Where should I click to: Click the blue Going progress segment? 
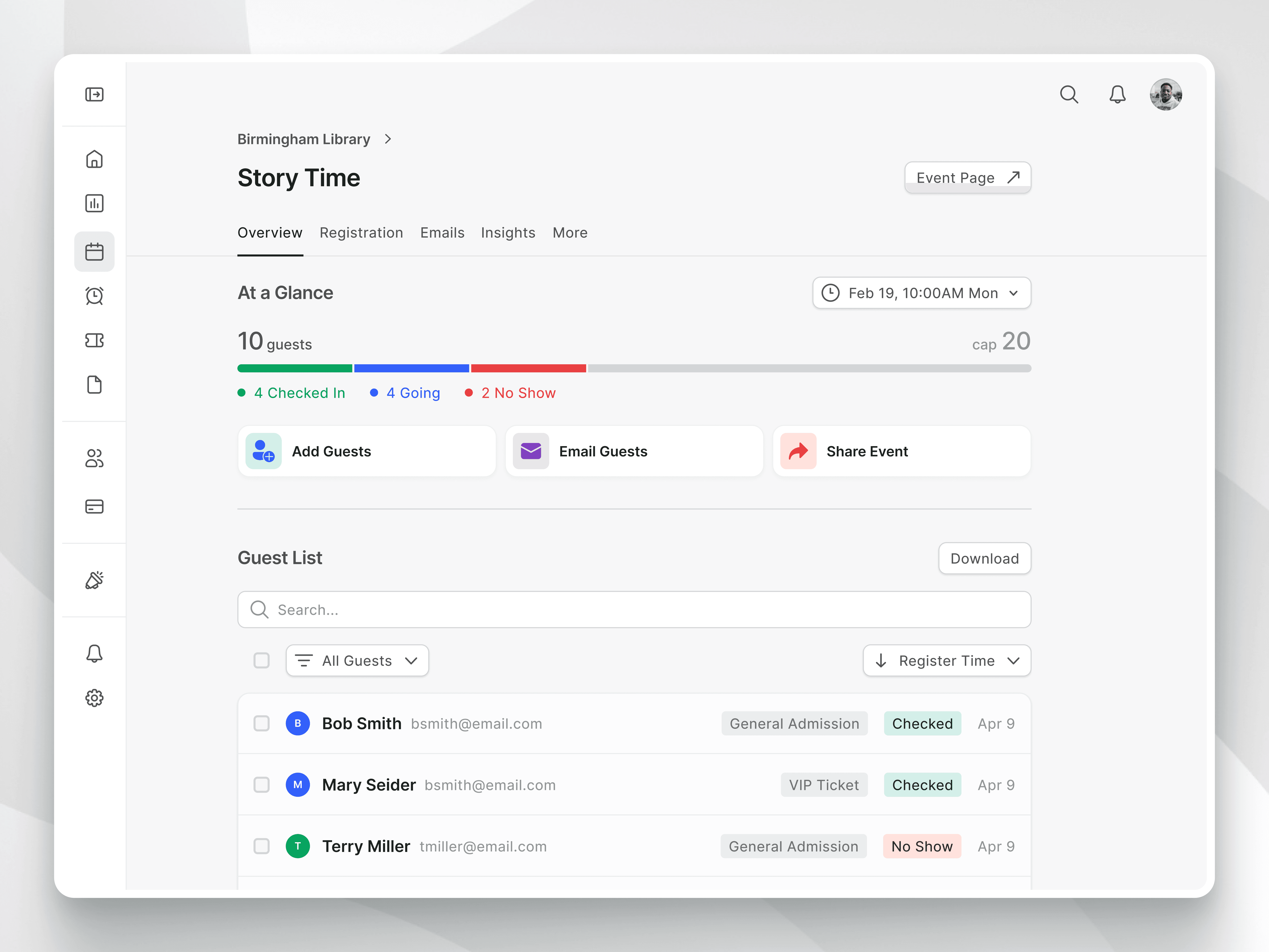pos(412,368)
